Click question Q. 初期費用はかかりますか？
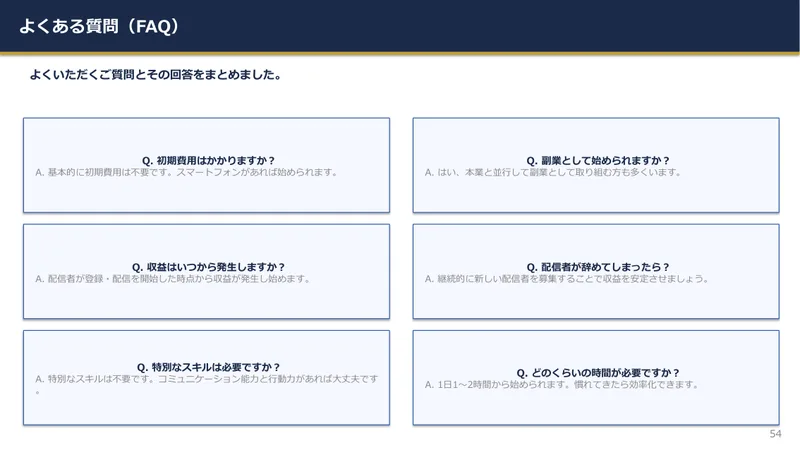This screenshot has width=800, height=450. coord(208,160)
